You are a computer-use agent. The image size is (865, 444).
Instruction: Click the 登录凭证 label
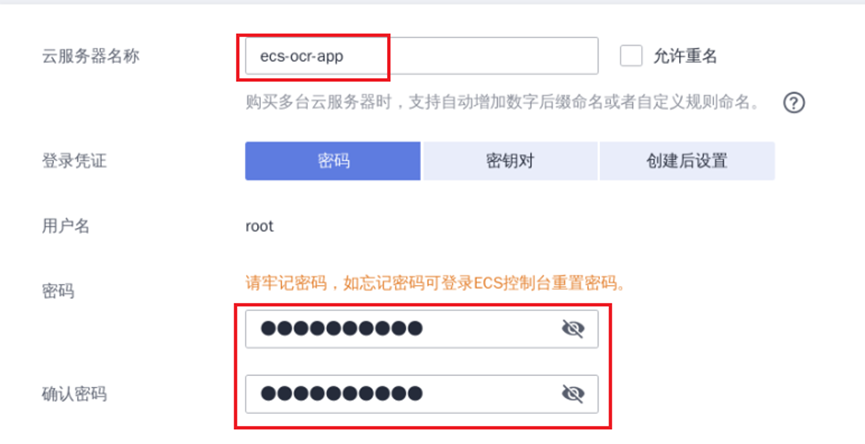[x=74, y=162]
